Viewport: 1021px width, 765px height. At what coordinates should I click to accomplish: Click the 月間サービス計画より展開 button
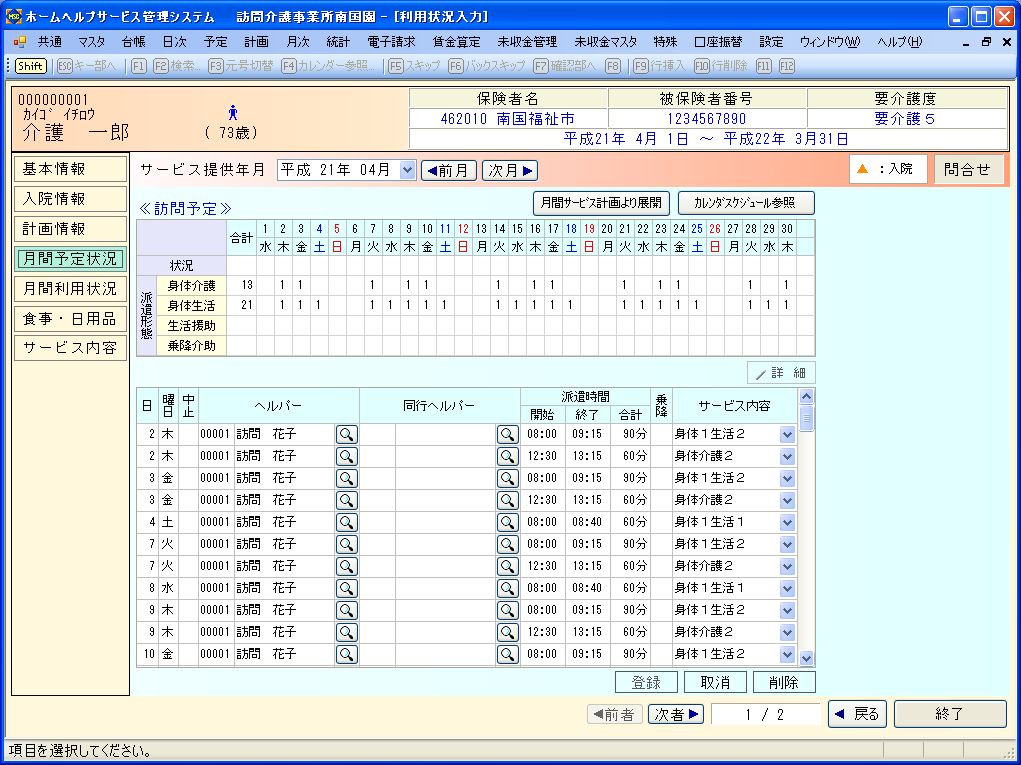[x=601, y=202]
